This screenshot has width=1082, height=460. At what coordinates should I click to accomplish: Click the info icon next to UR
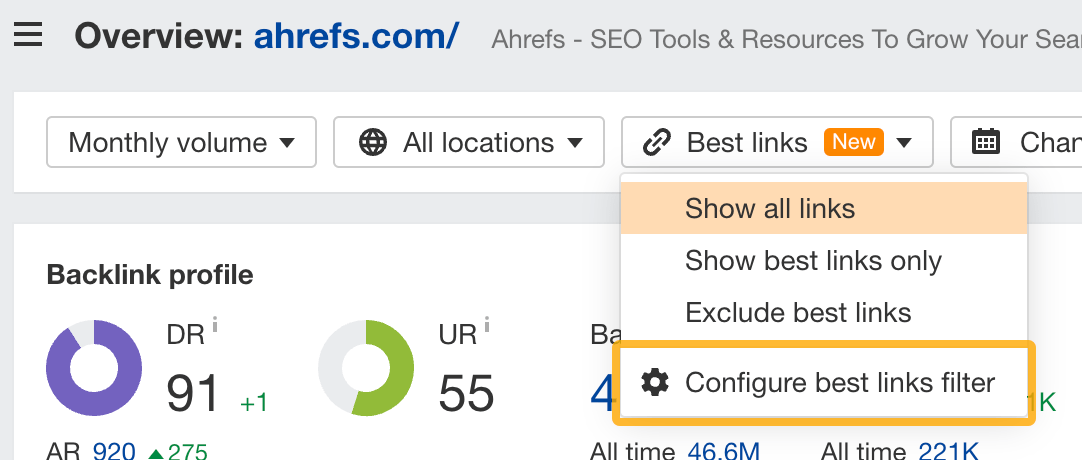tap(487, 324)
